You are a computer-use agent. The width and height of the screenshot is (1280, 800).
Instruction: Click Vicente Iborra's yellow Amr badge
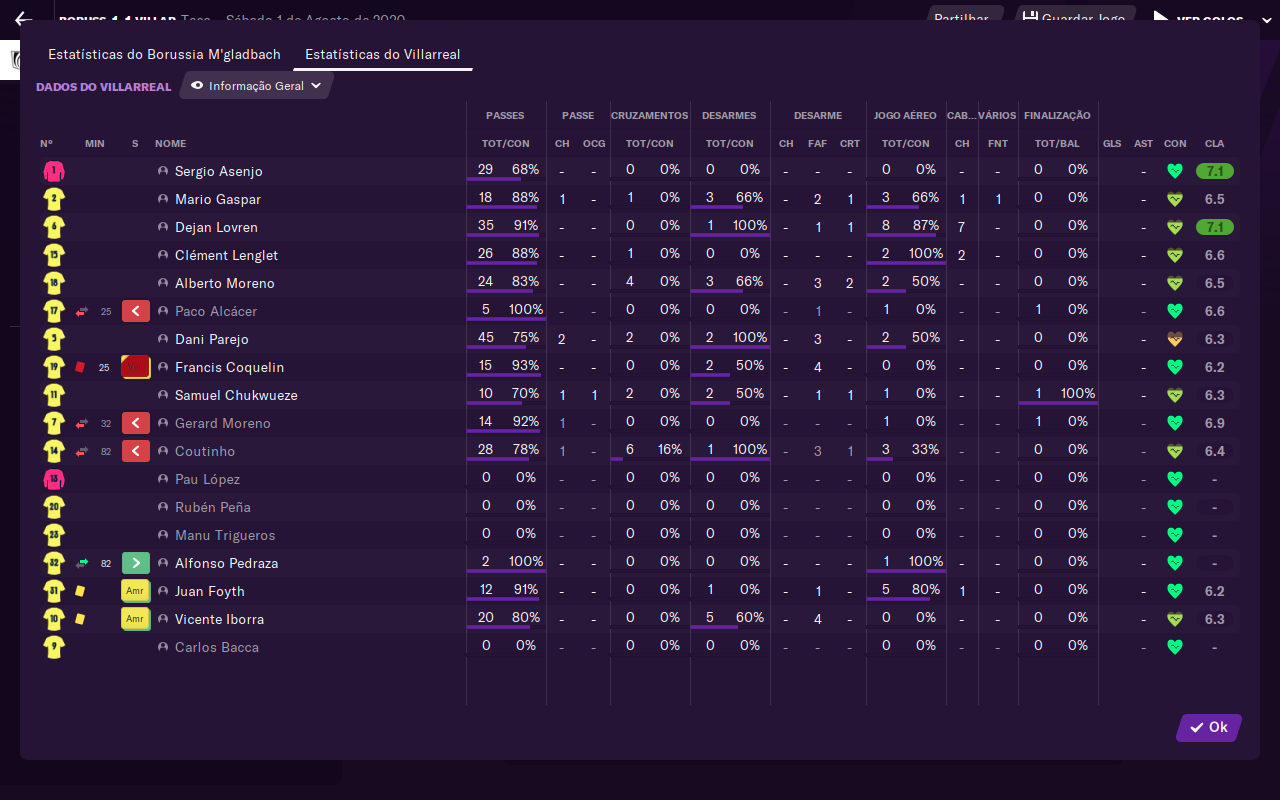pyautogui.click(x=136, y=619)
